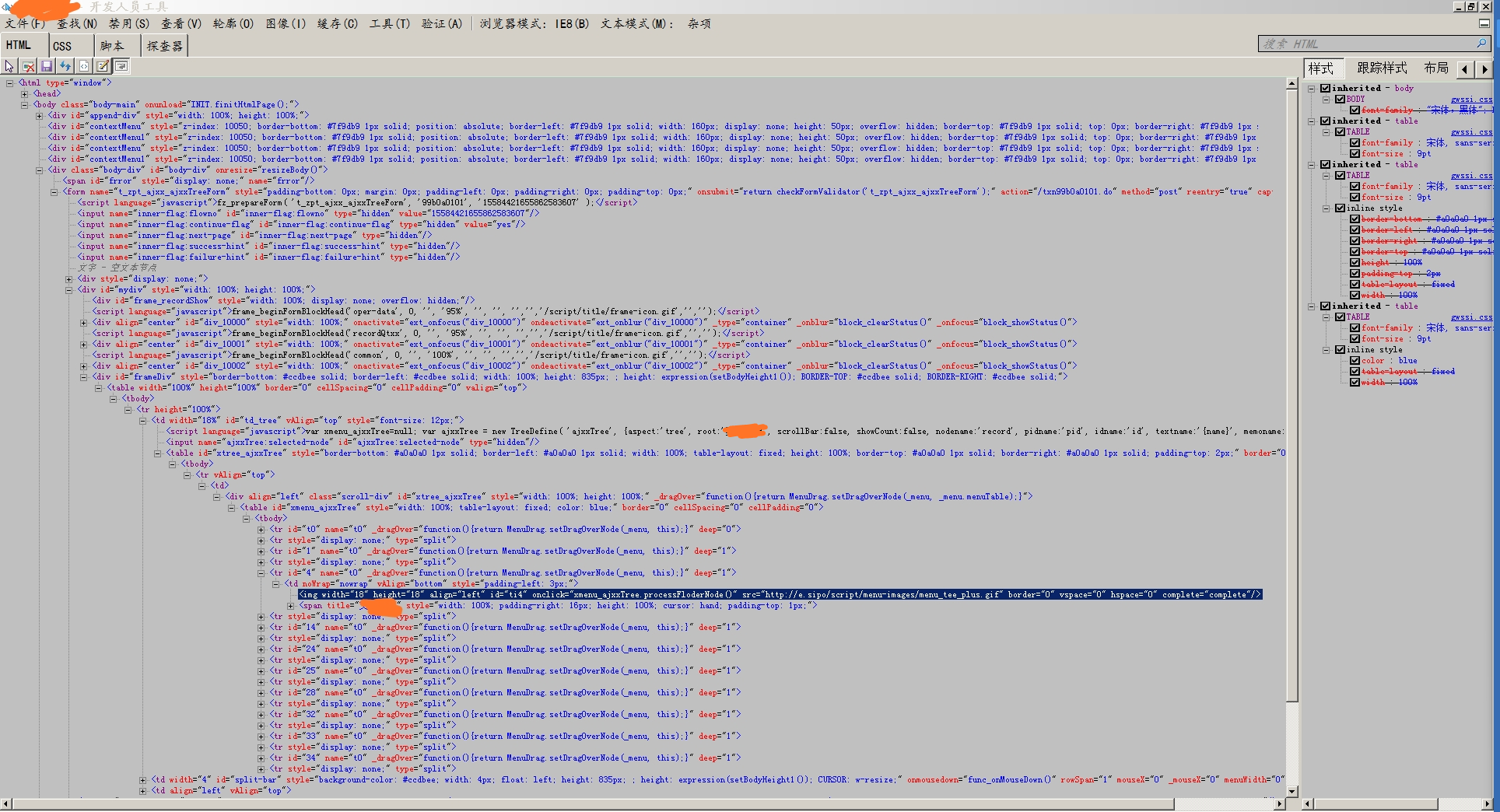
Task: Toggle the border-left property checkbox
Action: (1355, 229)
